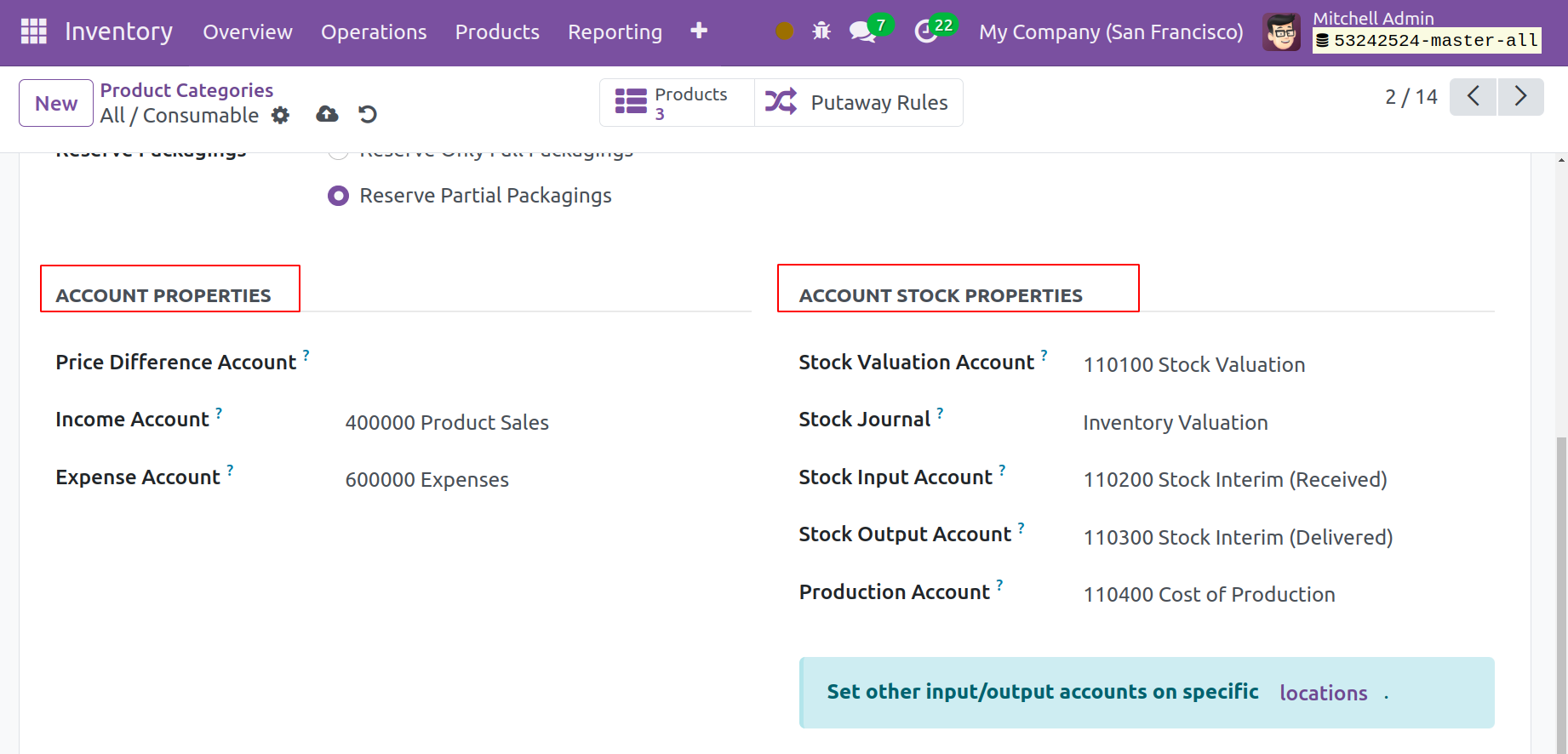Select Reserve Only Full Packagings radio
This screenshot has width=1568, height=754.
tap(339, 153)
